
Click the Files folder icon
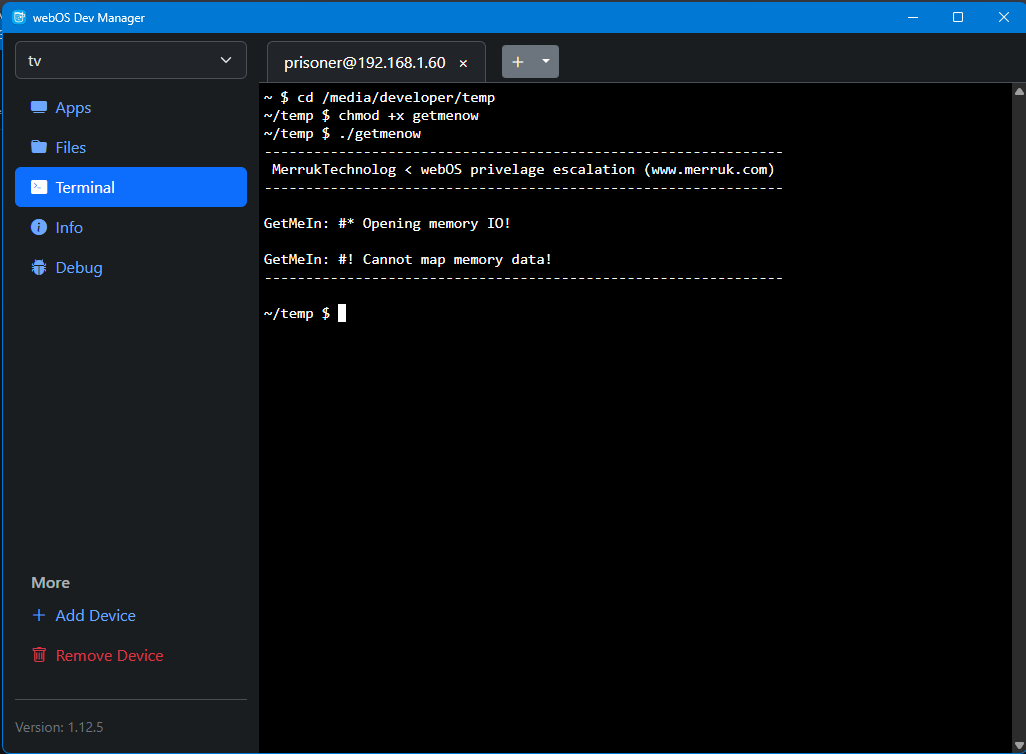39,147
